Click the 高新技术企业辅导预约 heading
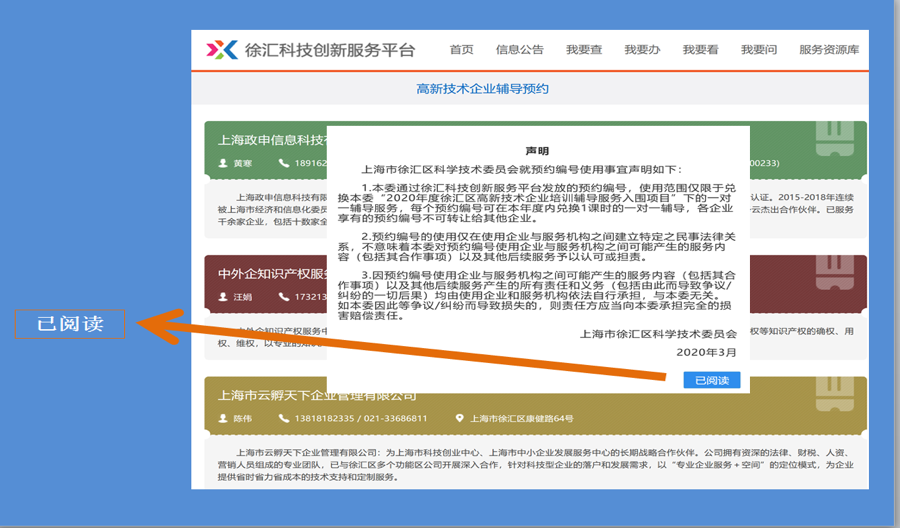The width and height of the screenshot is (900, 528). point(482,89)
